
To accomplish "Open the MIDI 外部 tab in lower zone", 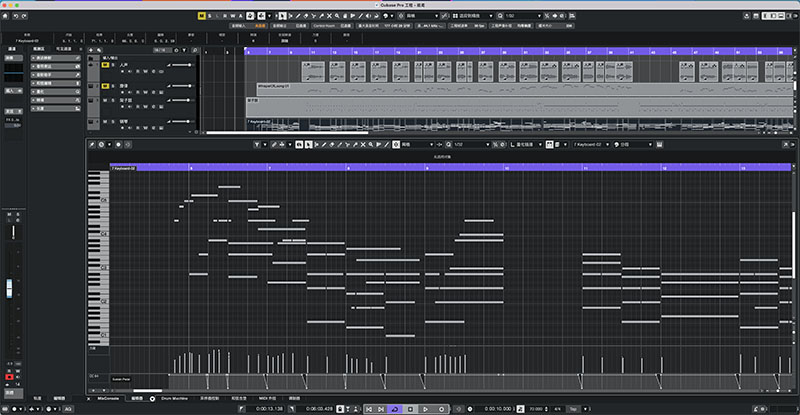I will (x=267, y=398).
